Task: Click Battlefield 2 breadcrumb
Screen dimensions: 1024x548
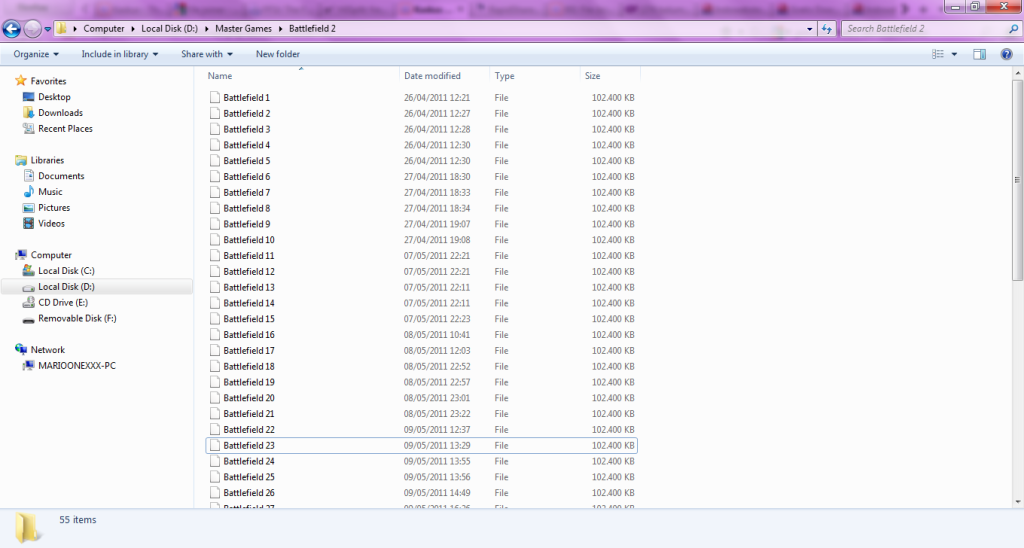Action: click(x=312, y=29)
